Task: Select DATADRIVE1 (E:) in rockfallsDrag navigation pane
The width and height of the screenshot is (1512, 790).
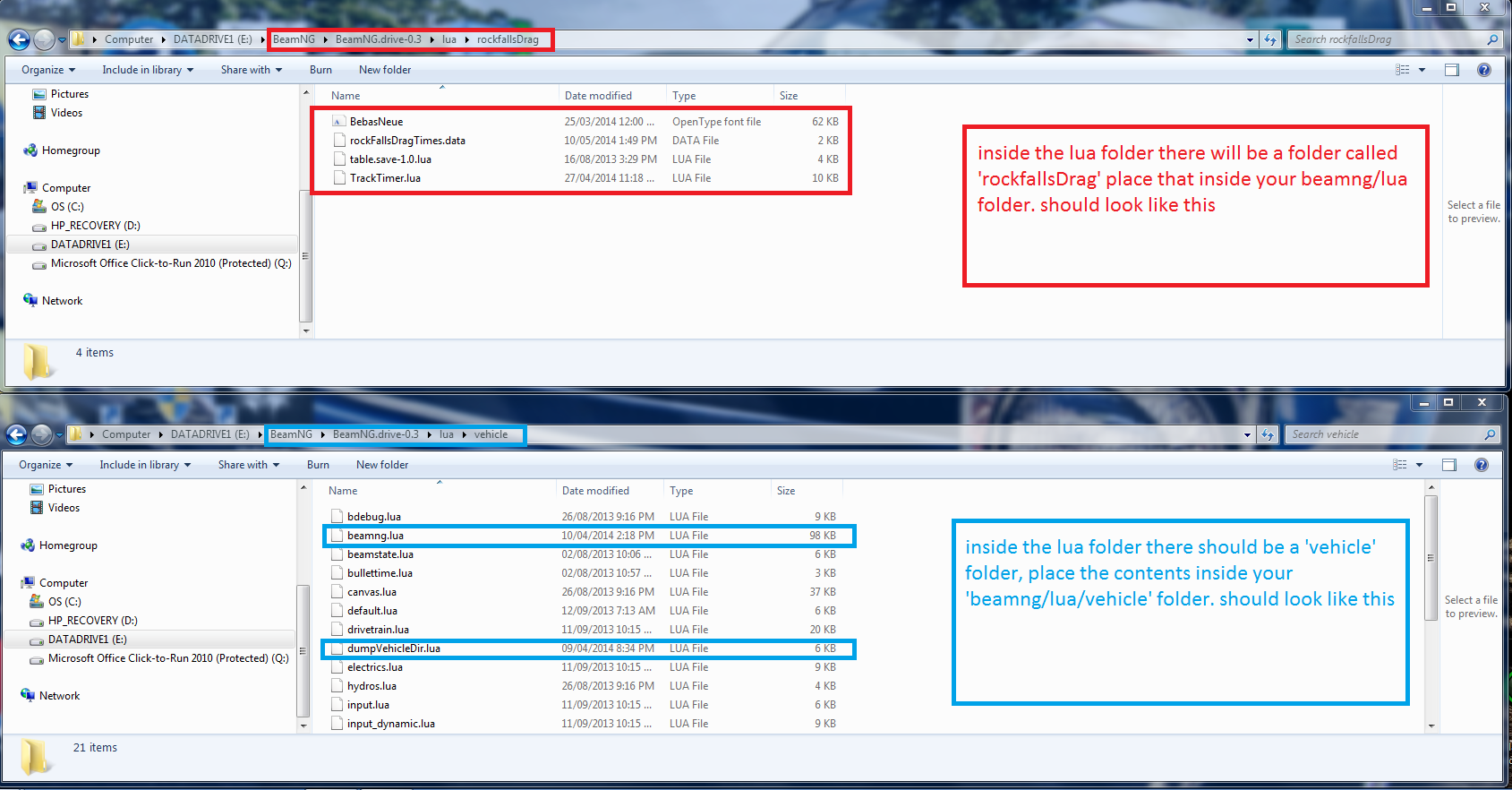Action: [x=81, y=245]
